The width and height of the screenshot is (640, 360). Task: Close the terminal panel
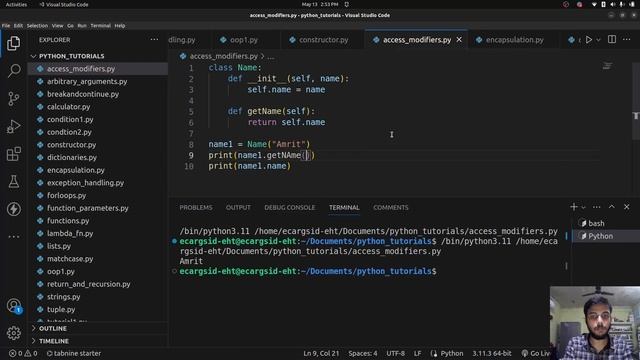pos(627,207)
